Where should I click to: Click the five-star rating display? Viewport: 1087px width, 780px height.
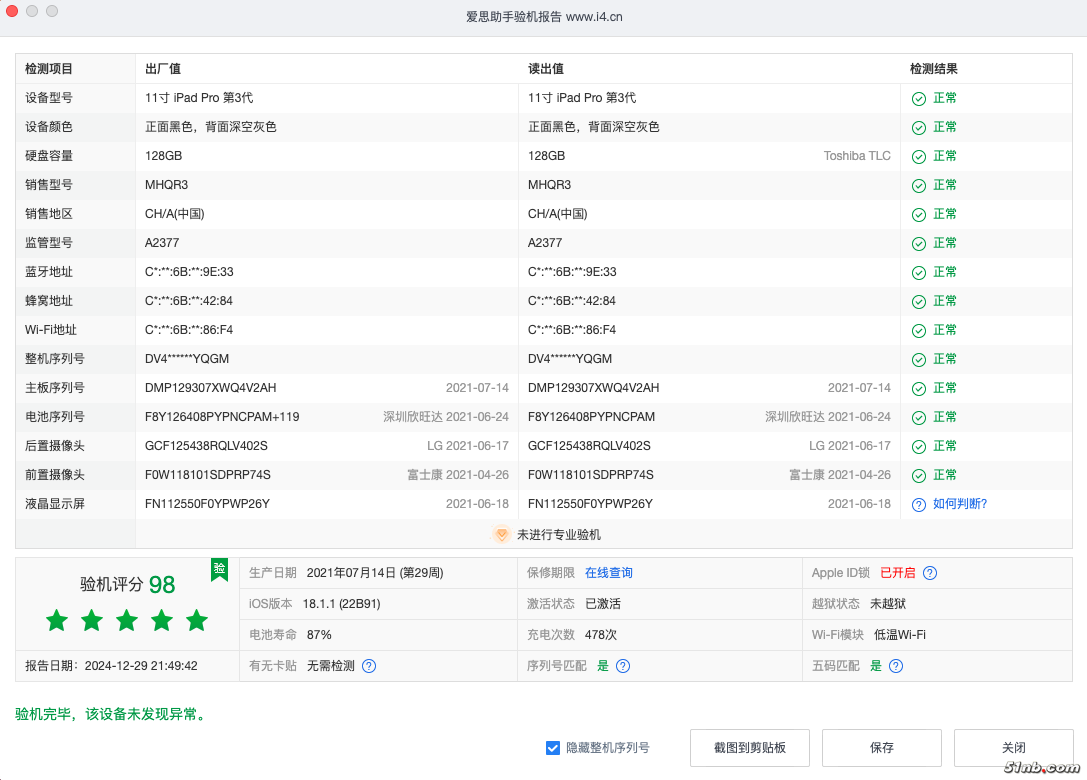[x=127, y=621]
